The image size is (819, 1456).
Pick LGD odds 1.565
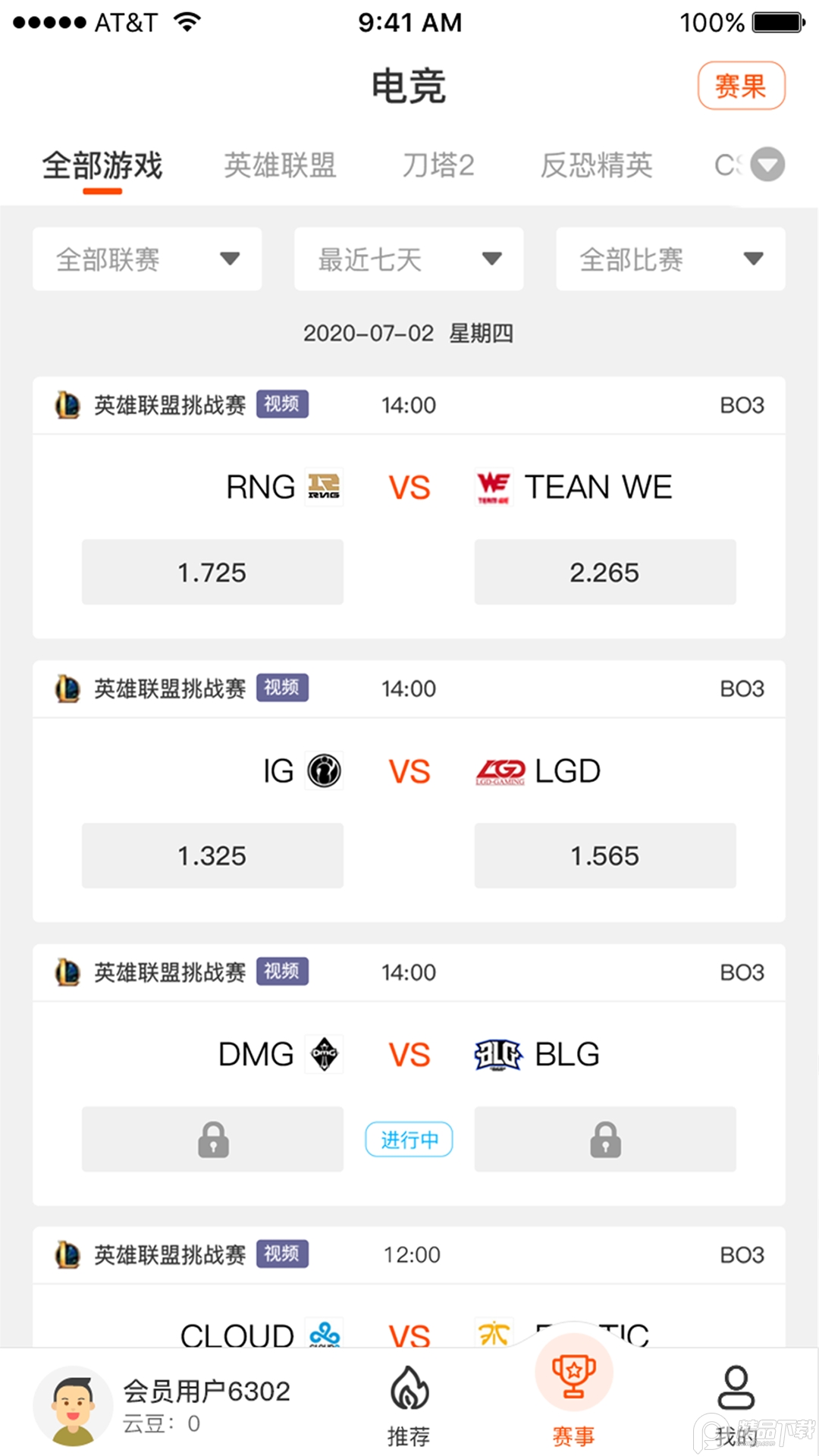click(x=605, y=856)
